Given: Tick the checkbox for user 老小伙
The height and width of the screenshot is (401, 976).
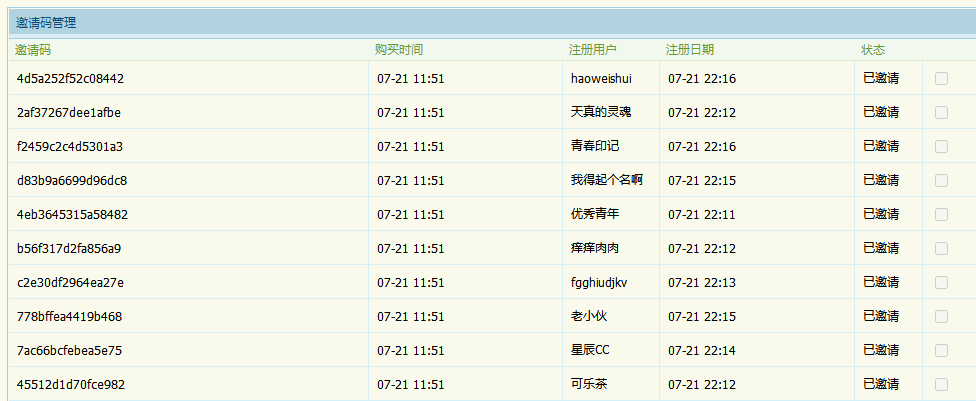Looking at the screenshot, I should [x=941, y=316].
